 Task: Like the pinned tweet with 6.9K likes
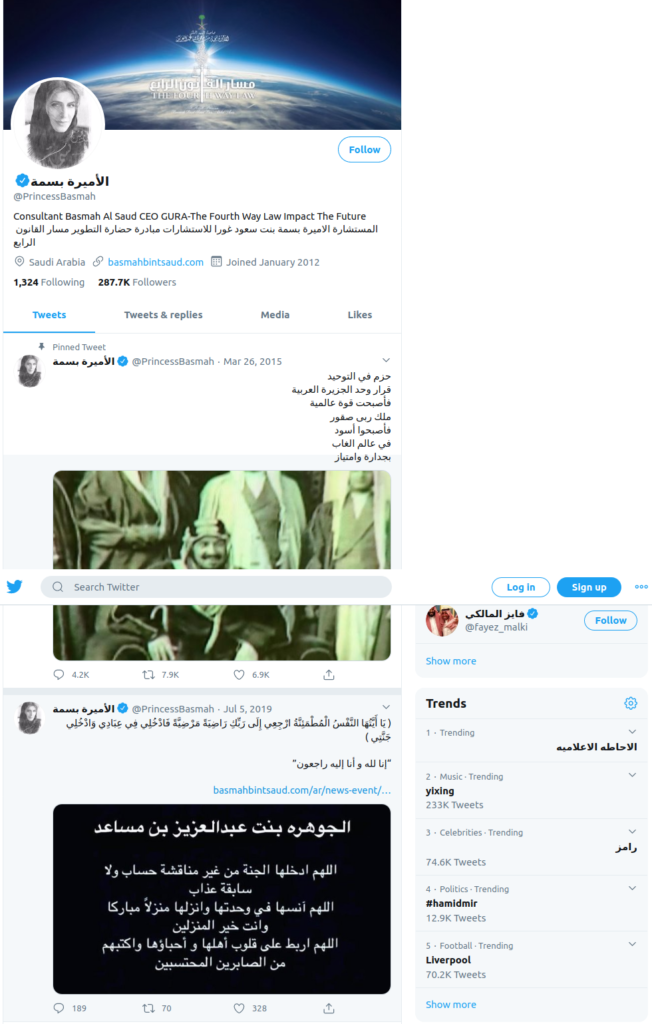[239, 675]
